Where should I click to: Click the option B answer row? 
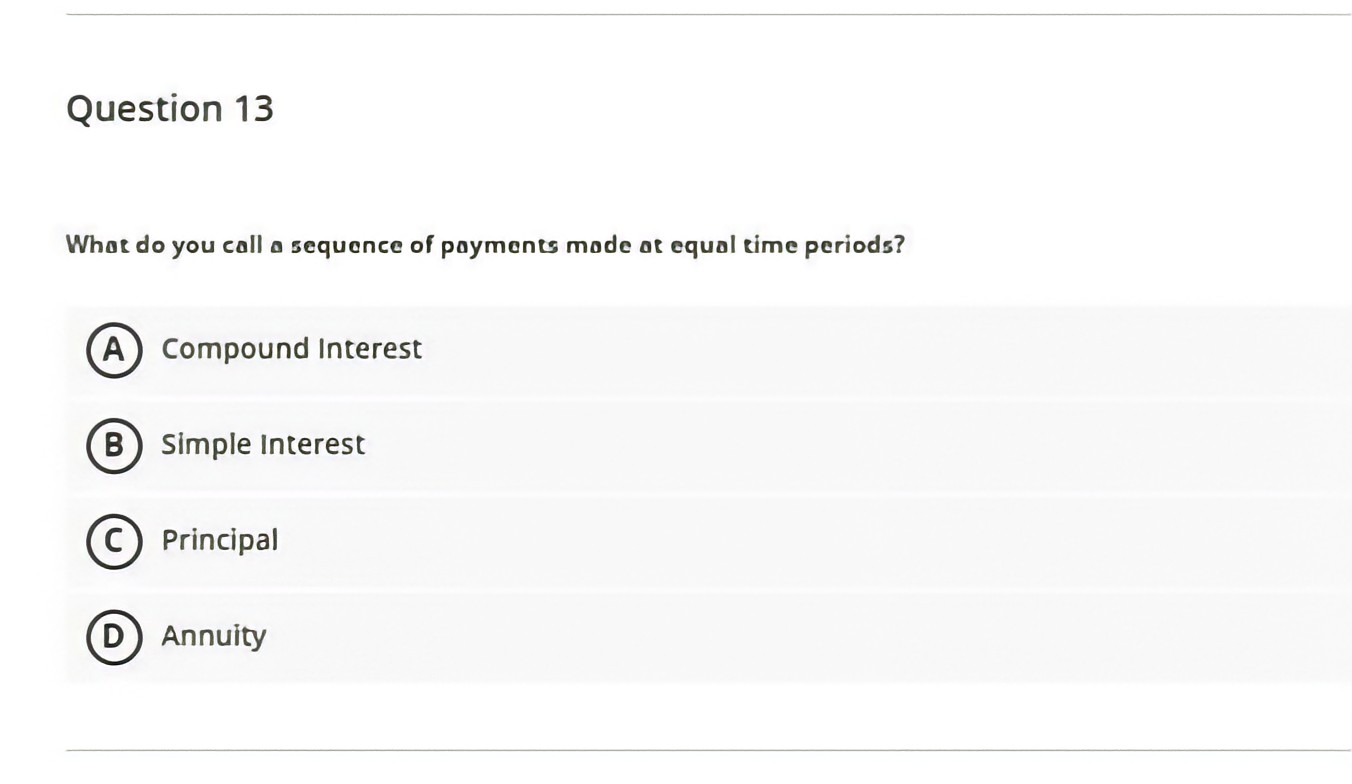[x=600, y=446]
